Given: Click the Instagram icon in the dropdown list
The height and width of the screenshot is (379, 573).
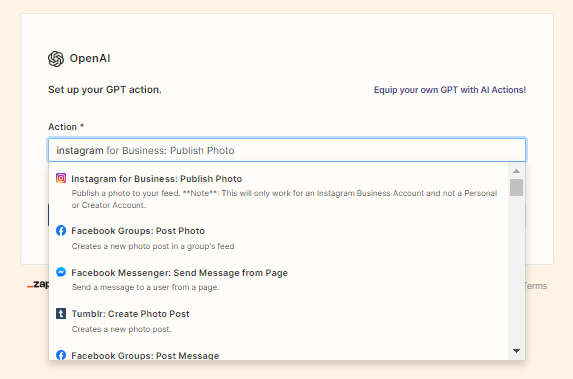Looking at the screenshot, I should [61, 178].
